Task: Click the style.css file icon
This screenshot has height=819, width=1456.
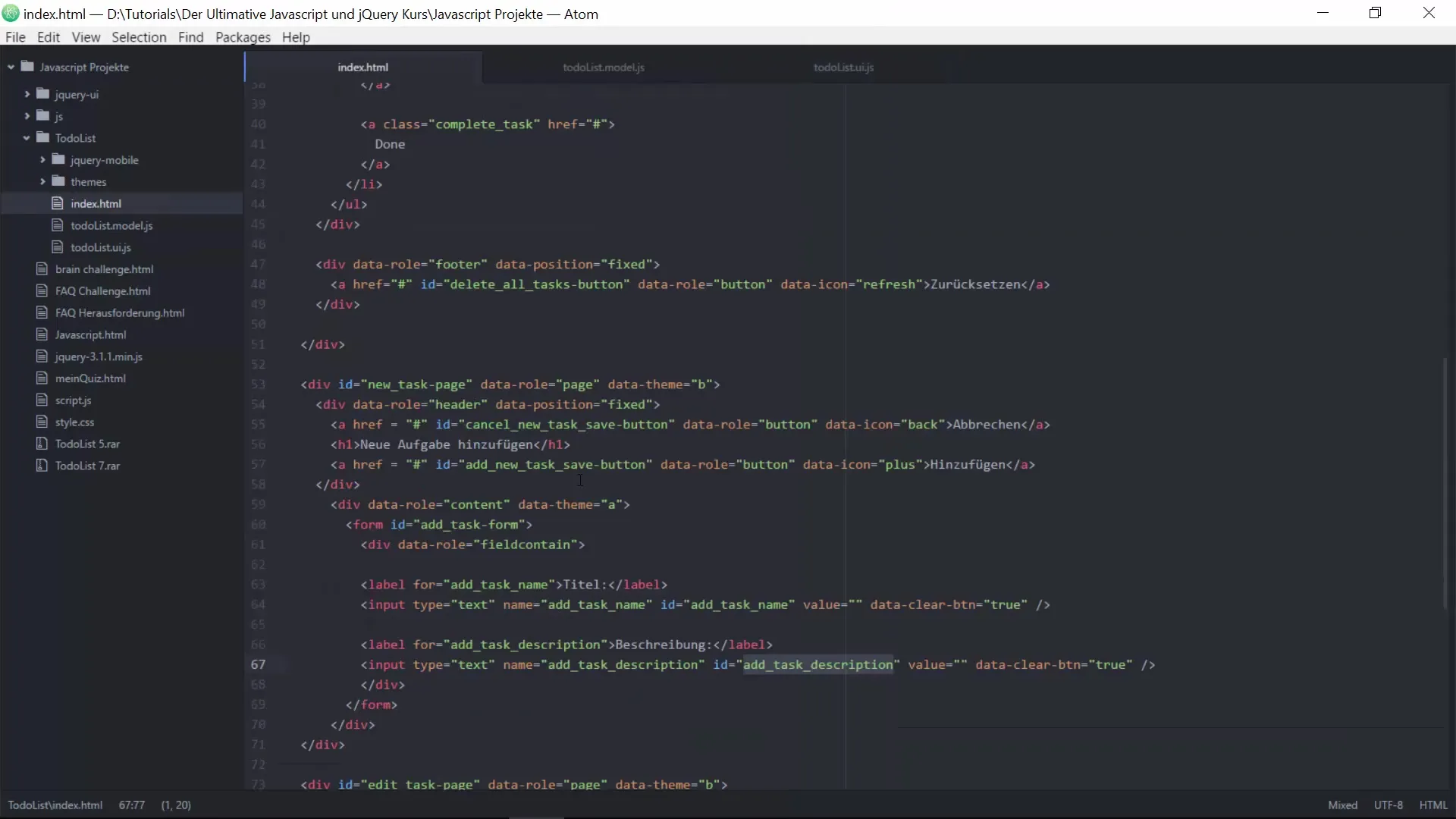Action: [42, 422]
